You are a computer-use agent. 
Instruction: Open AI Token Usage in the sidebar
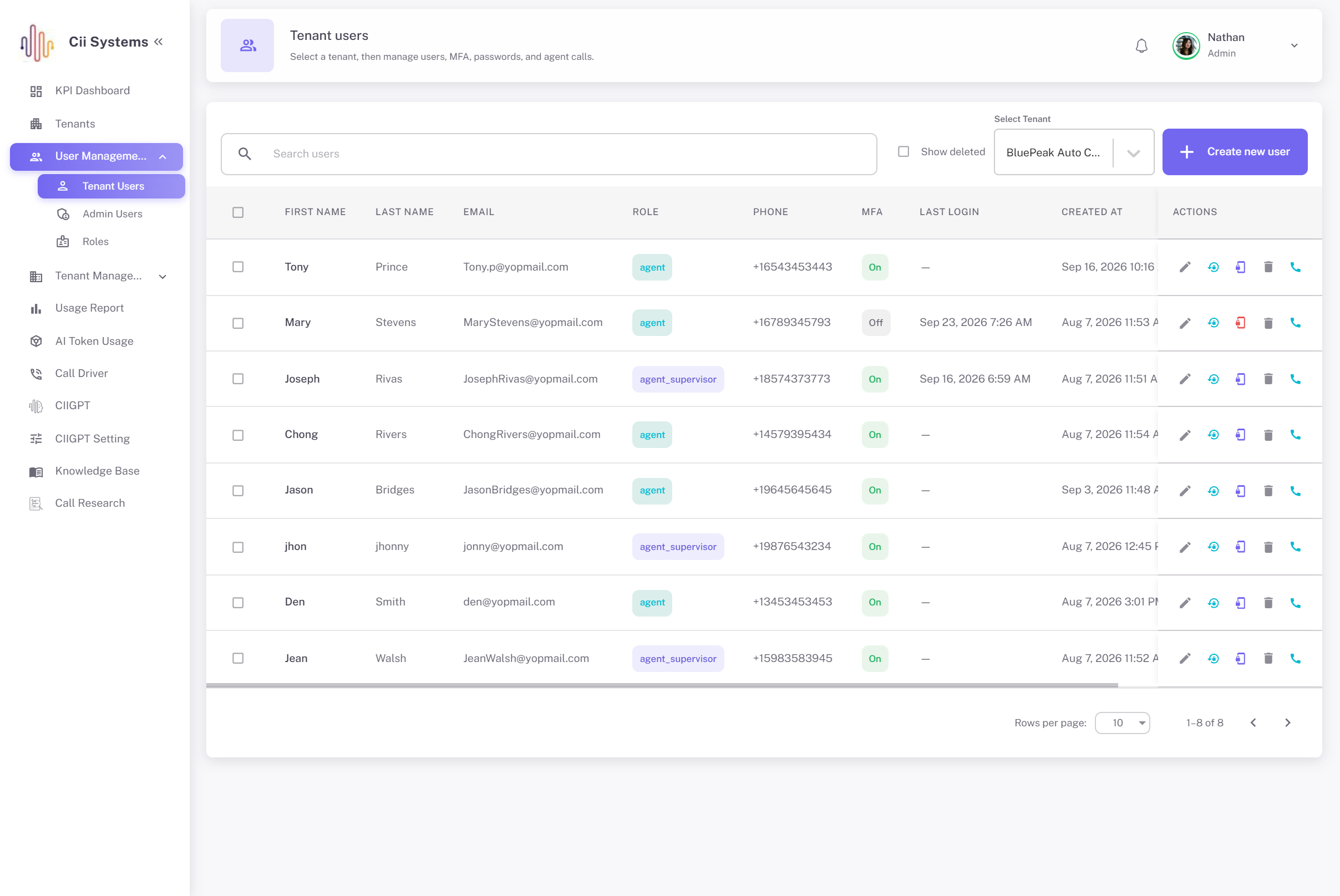click(x=96, y=341)
